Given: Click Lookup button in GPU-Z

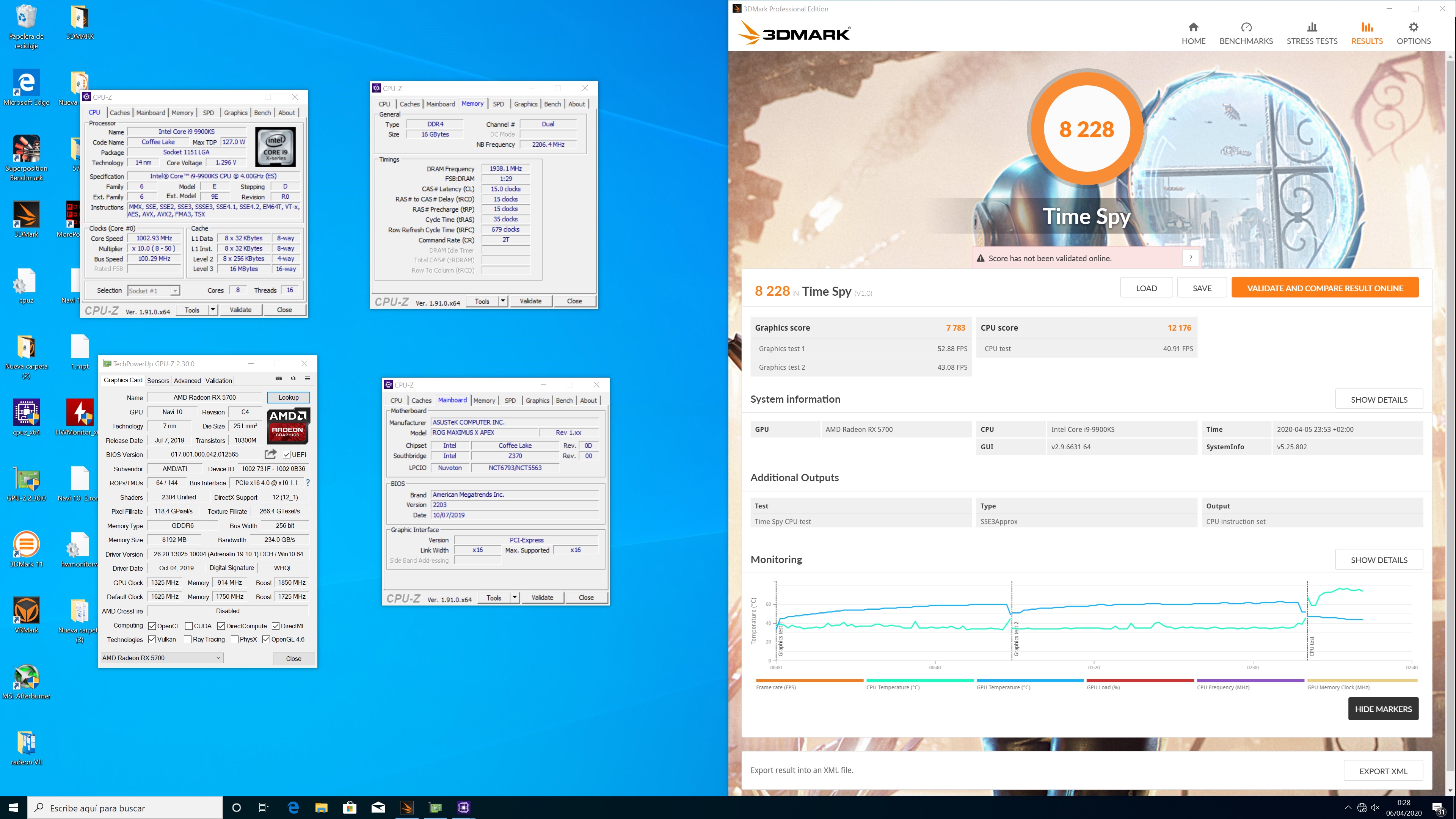Looking at the screenshot, I should click(288, 397).
